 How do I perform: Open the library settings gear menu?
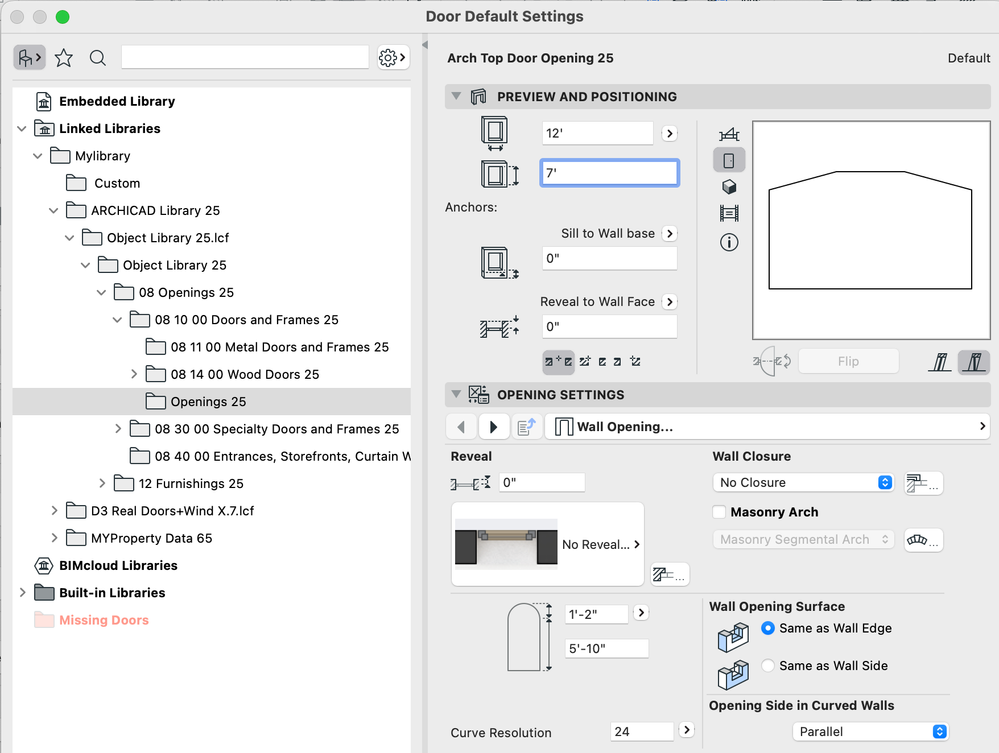392,58
